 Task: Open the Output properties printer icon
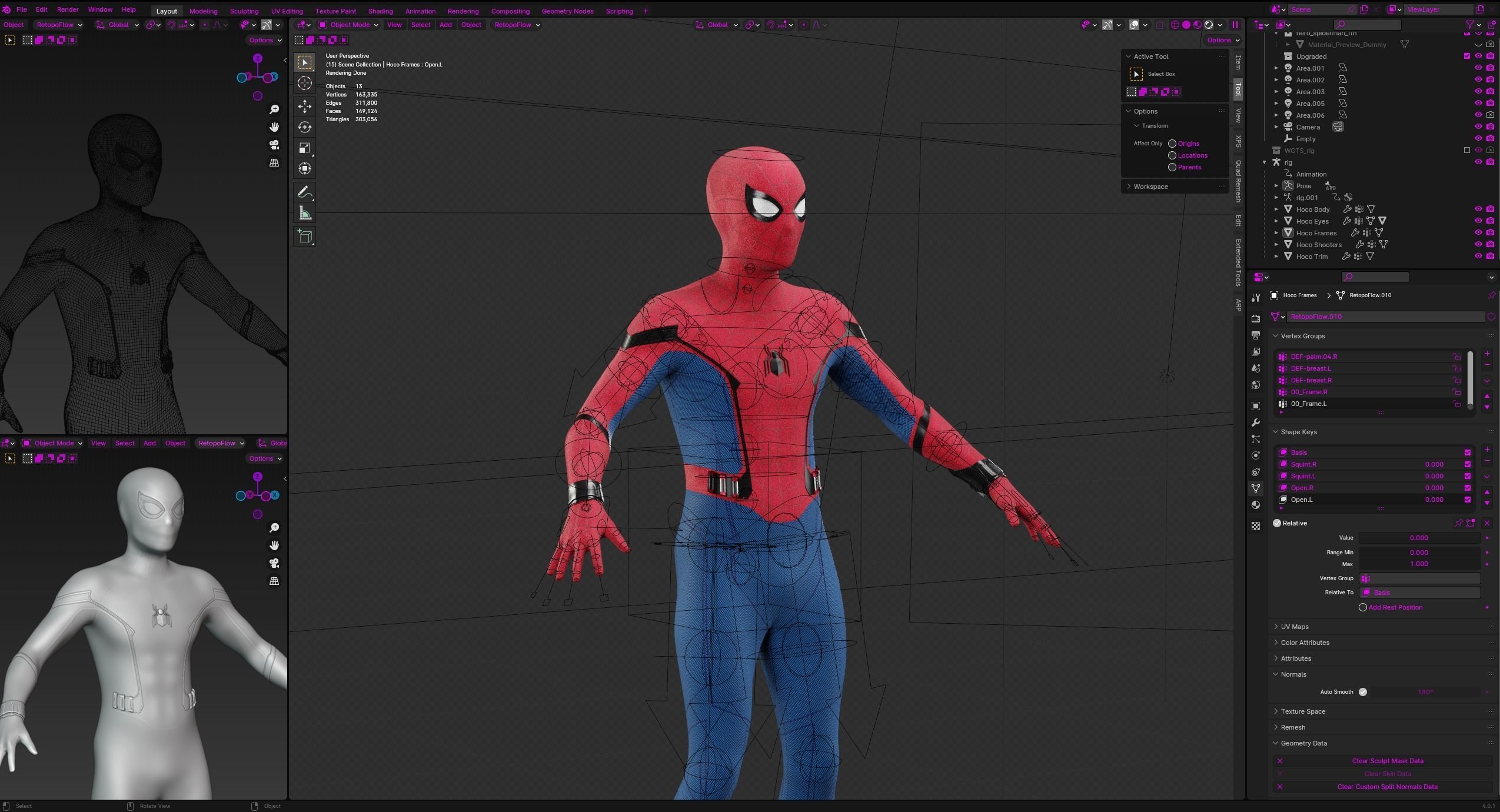[x=1256, y=335]
